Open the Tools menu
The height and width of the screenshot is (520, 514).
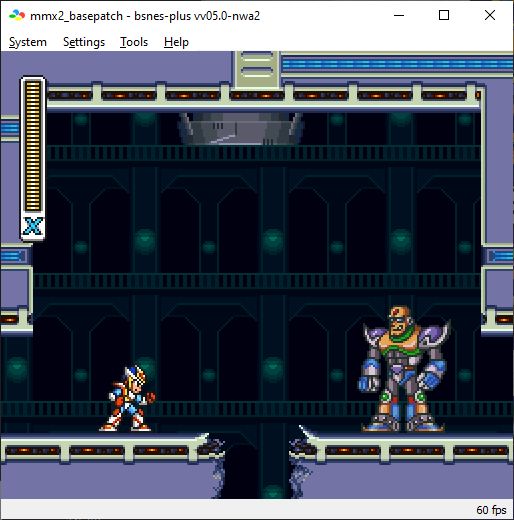coord(134,42)
